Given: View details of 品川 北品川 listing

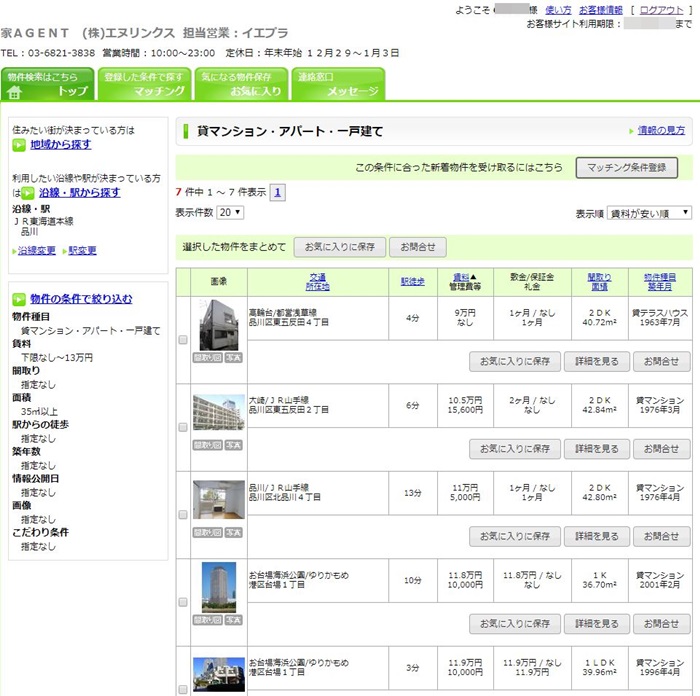Looking at the screenshot, I should click(597, 537).
